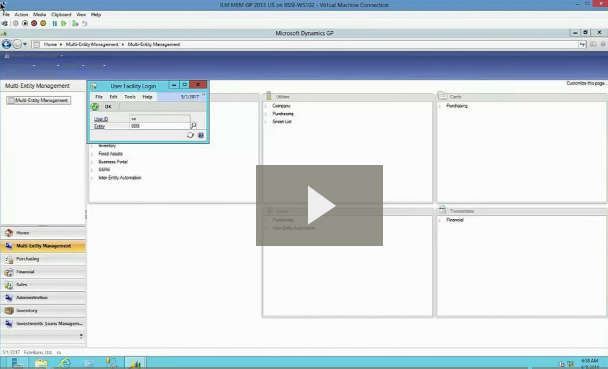This screenshot has width=608, height=369.
Task: Click the Entity input field
Action: [159, 126]
